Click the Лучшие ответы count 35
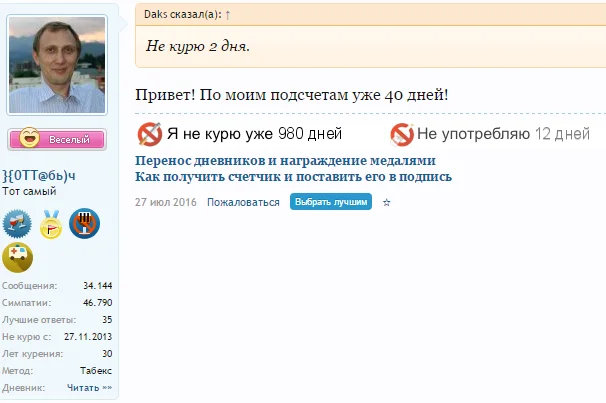 [x=107, y=320]
